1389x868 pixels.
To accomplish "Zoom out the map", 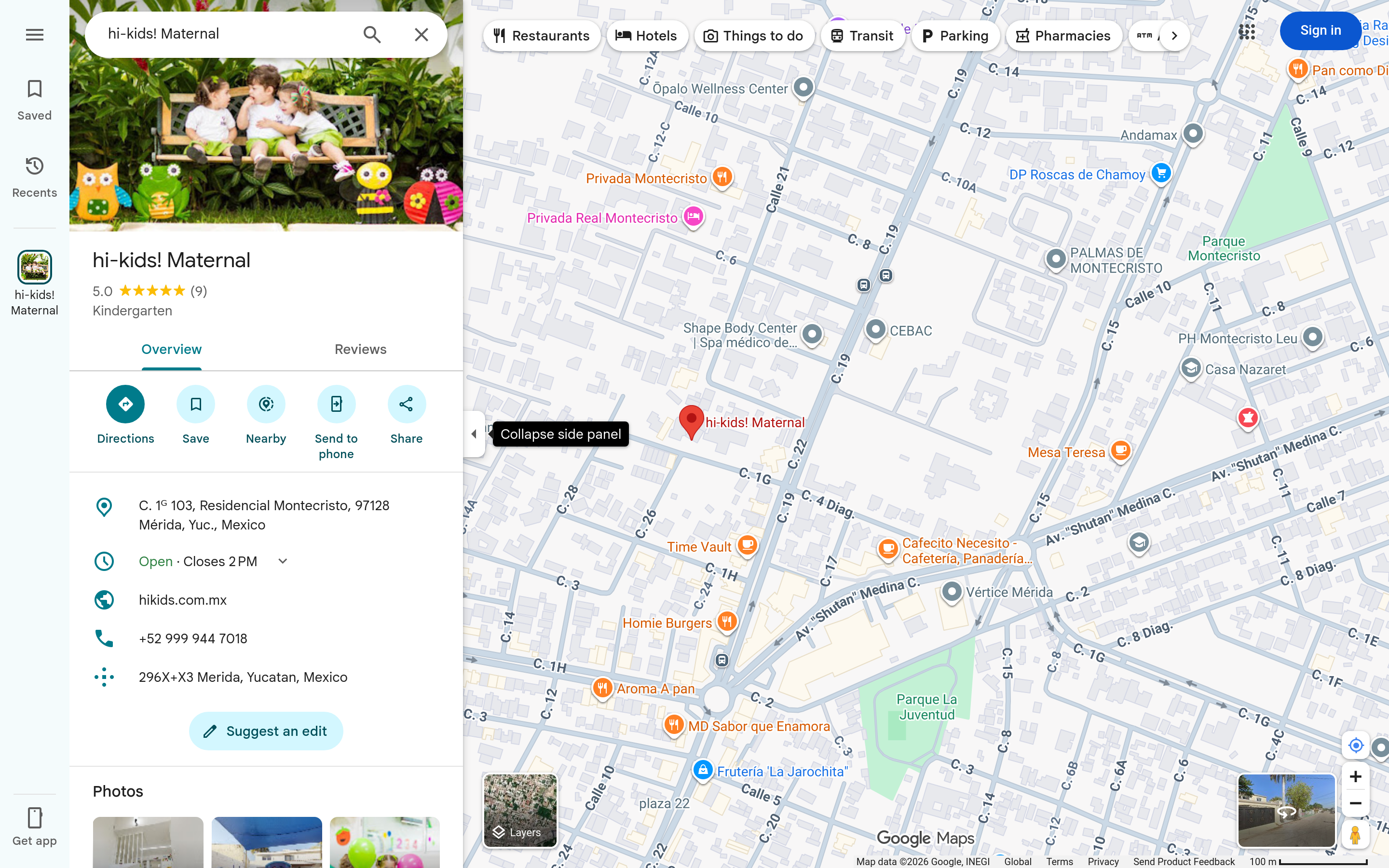I will click(1356, 803).
